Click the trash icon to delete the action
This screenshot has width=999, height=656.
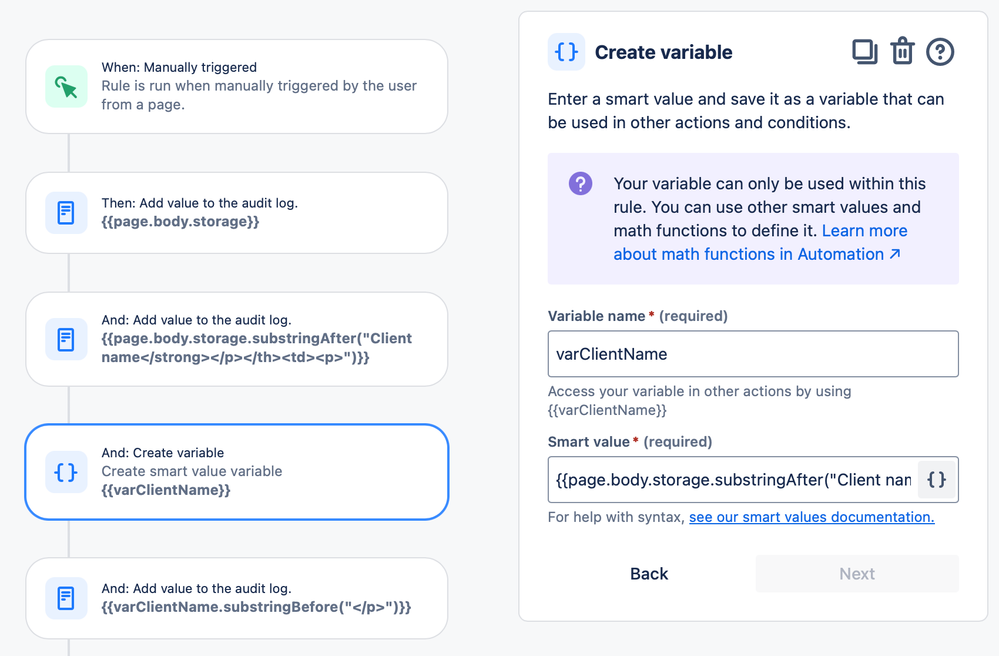click(902, 51)
